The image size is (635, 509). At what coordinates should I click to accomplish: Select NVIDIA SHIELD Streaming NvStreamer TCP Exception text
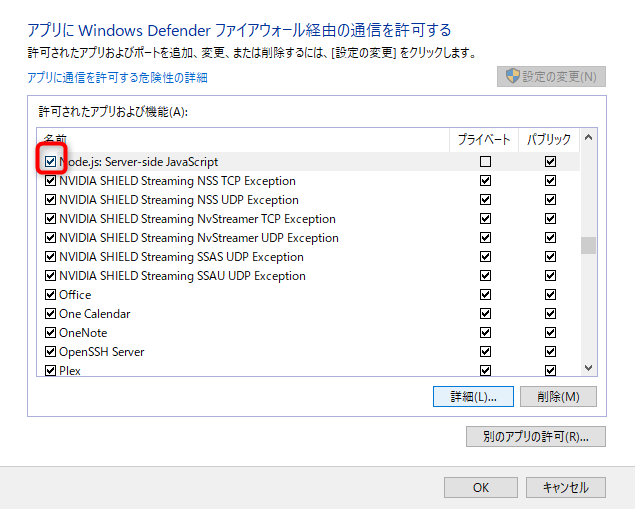click(x=197, y=219)
